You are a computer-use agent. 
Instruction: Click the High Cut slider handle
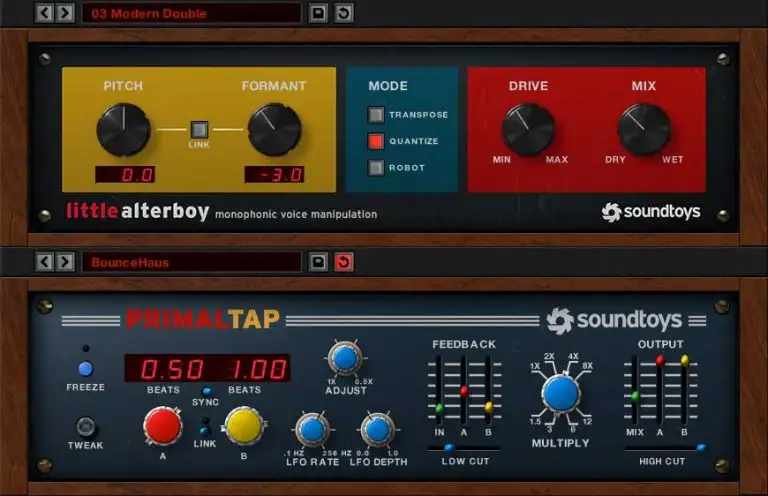701,448
